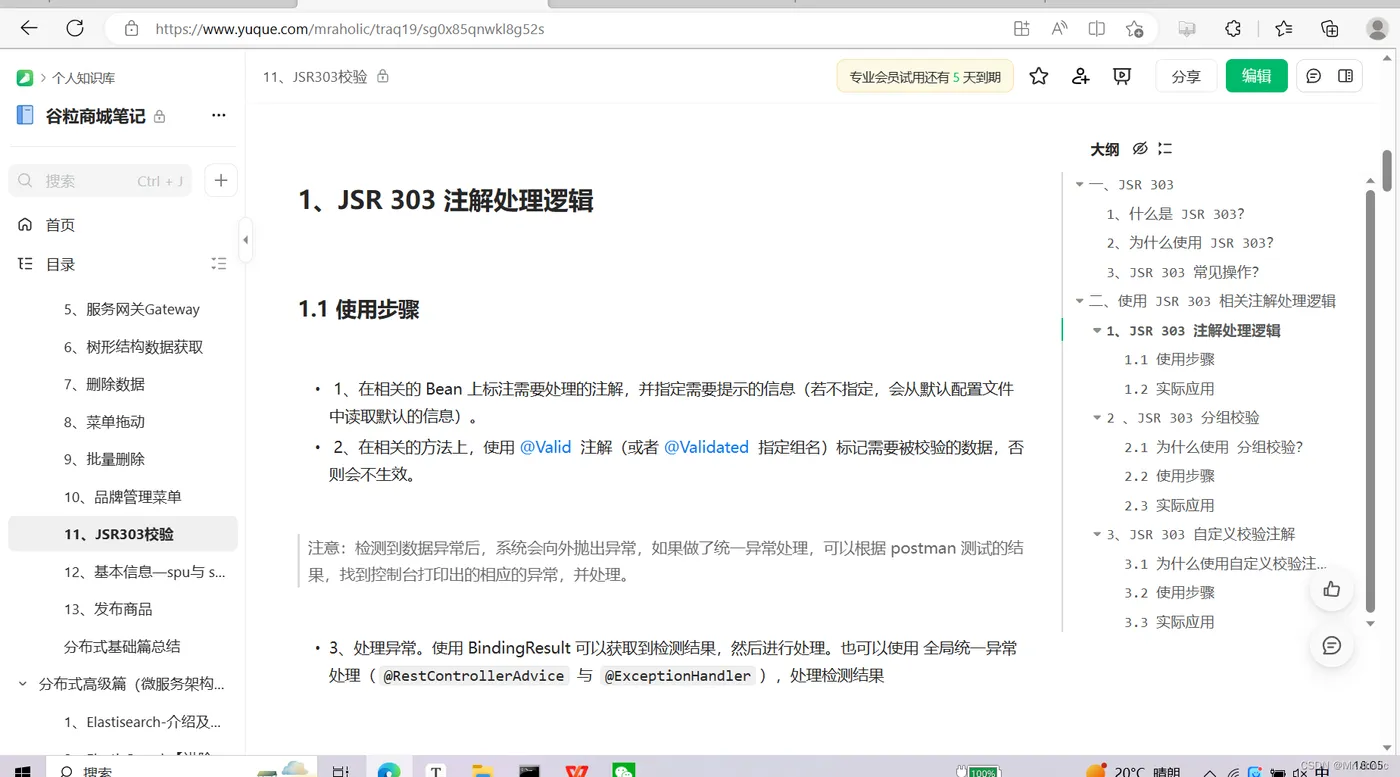Open the browser favorites list icon
Viewport: 1400px width, 777px height.
(x=1284, y=29)
